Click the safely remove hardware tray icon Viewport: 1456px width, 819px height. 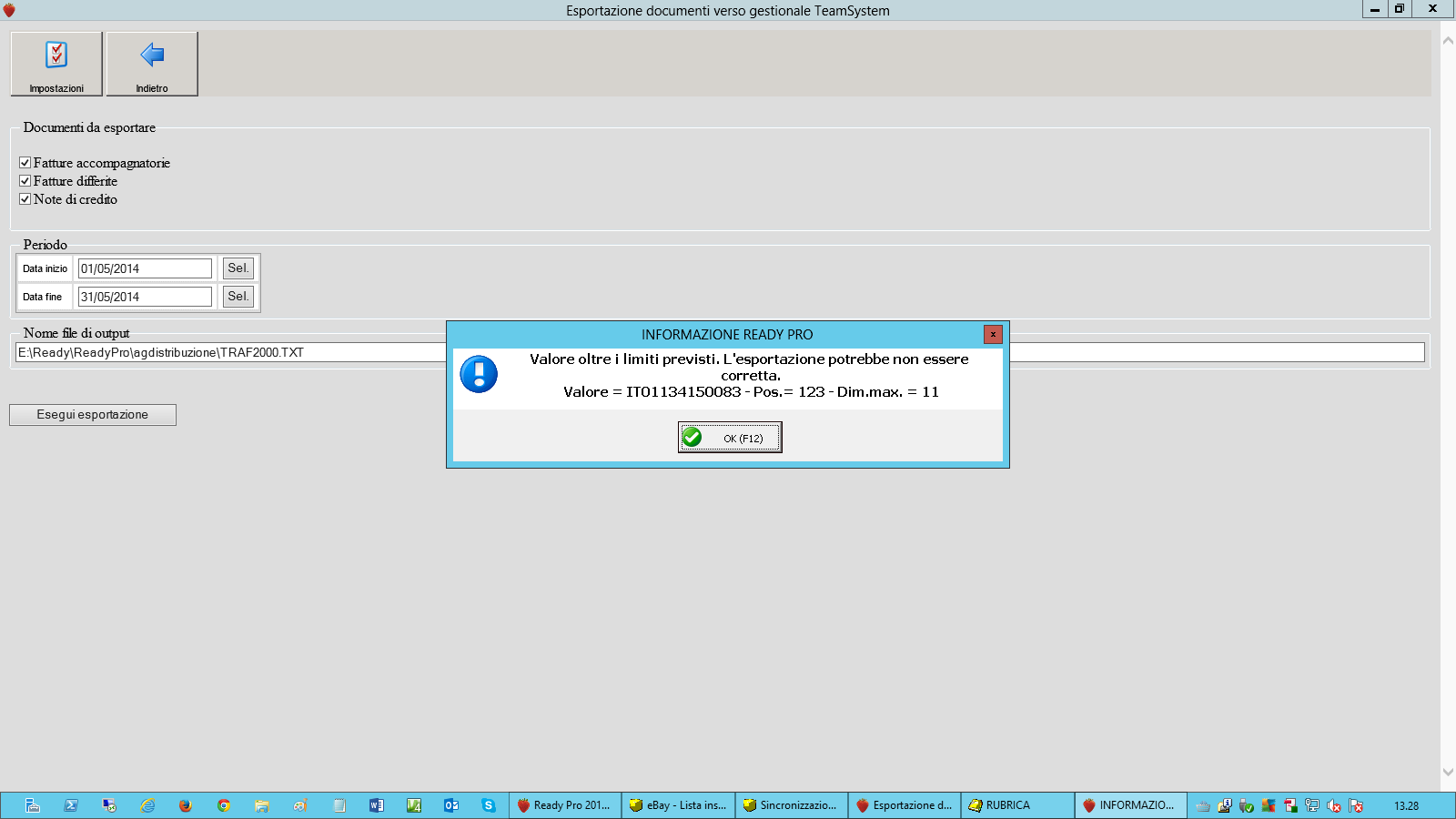(1247, 805)
